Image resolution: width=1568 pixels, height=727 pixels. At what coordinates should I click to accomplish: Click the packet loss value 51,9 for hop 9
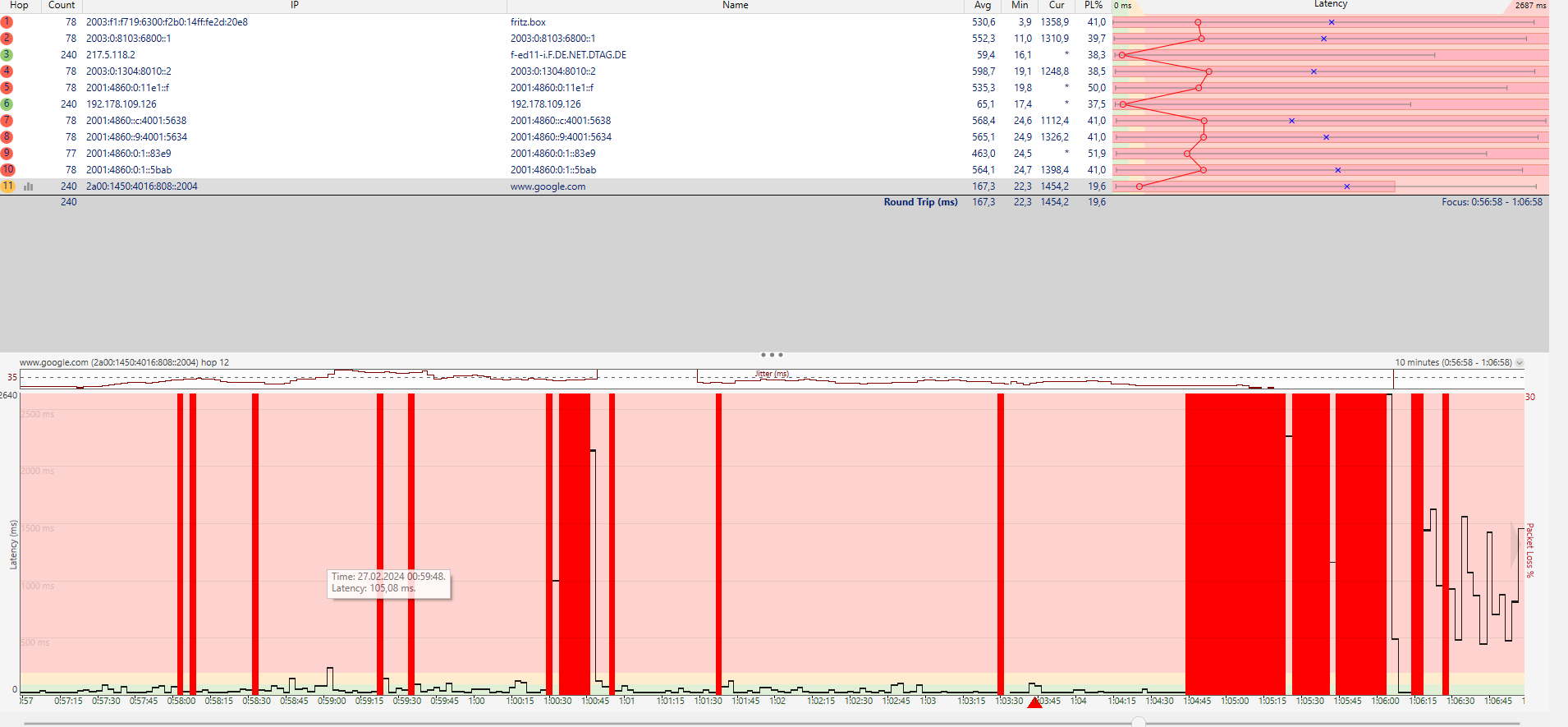click(1097, 154)
